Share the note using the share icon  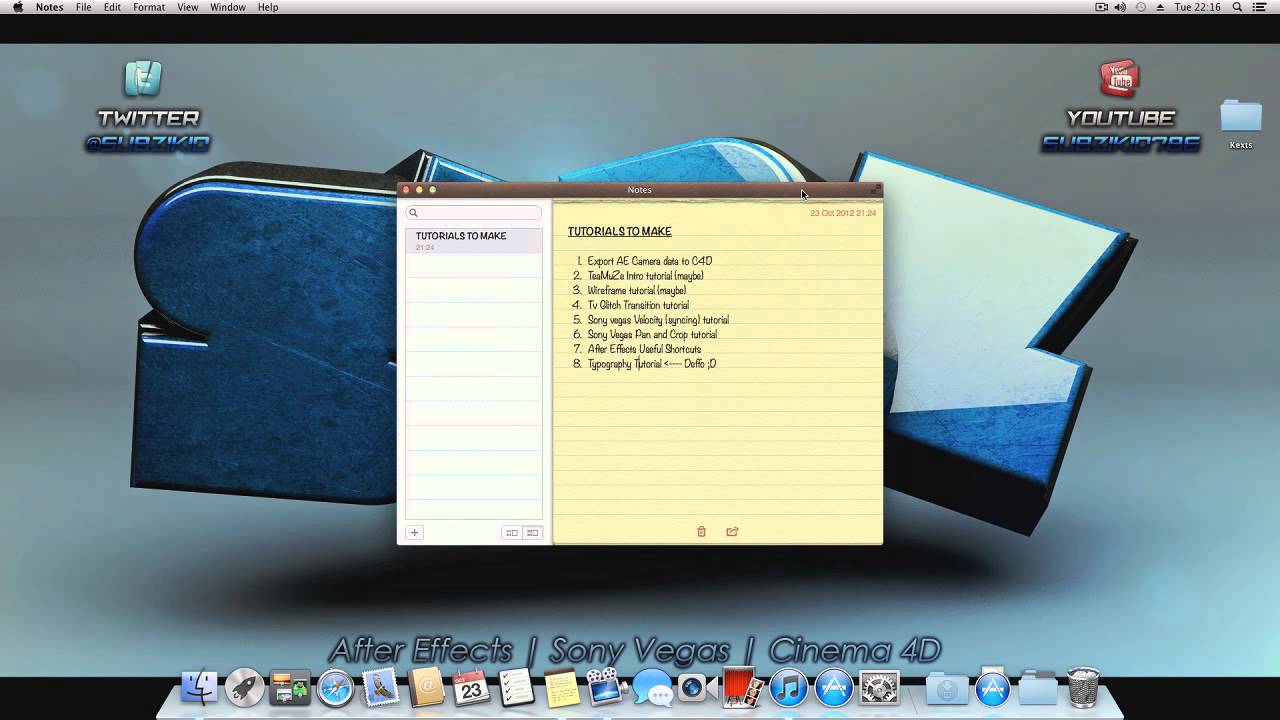pos(732,532)
